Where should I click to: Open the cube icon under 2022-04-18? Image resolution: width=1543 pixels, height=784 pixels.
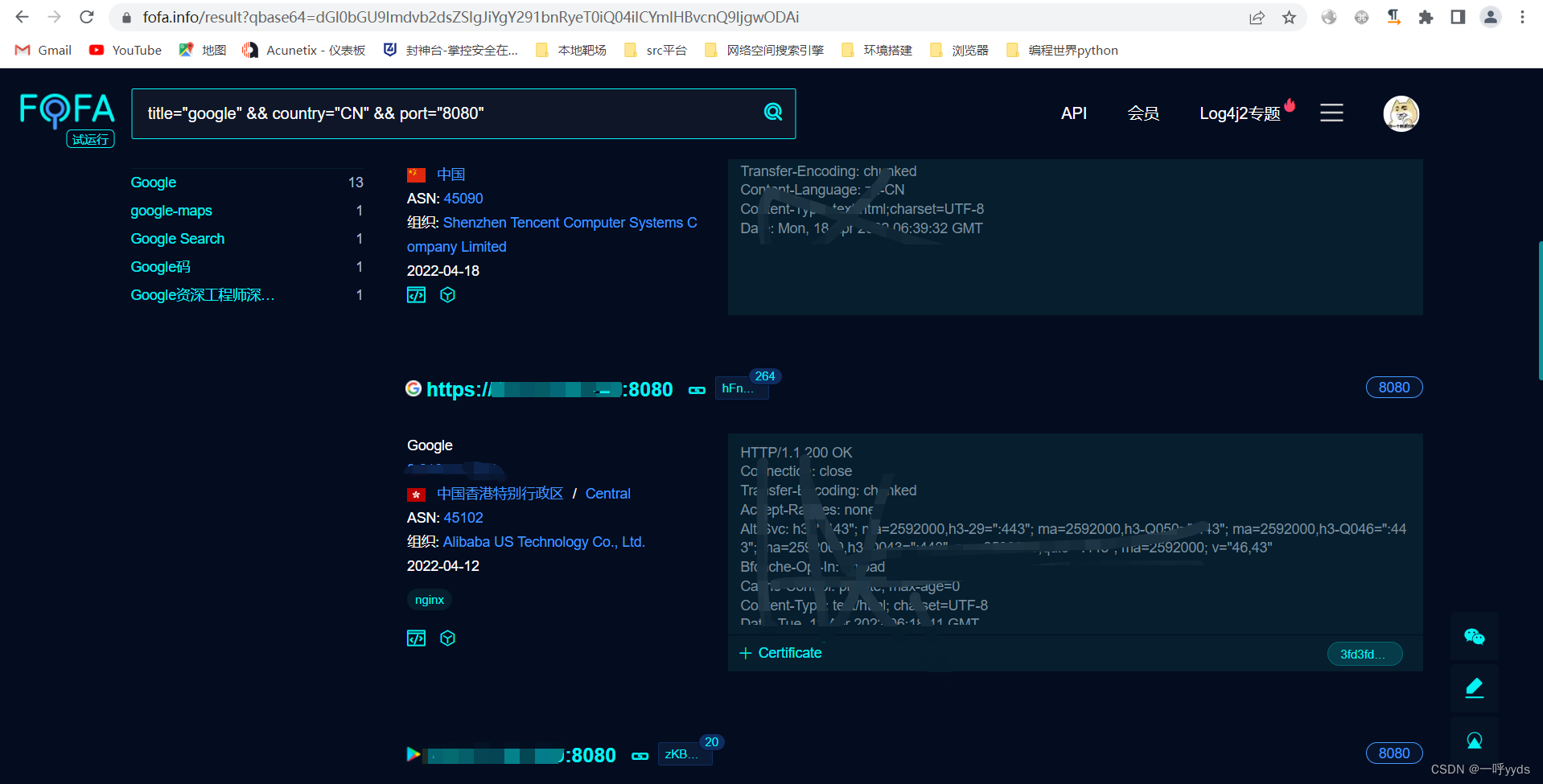pos(448,295)
